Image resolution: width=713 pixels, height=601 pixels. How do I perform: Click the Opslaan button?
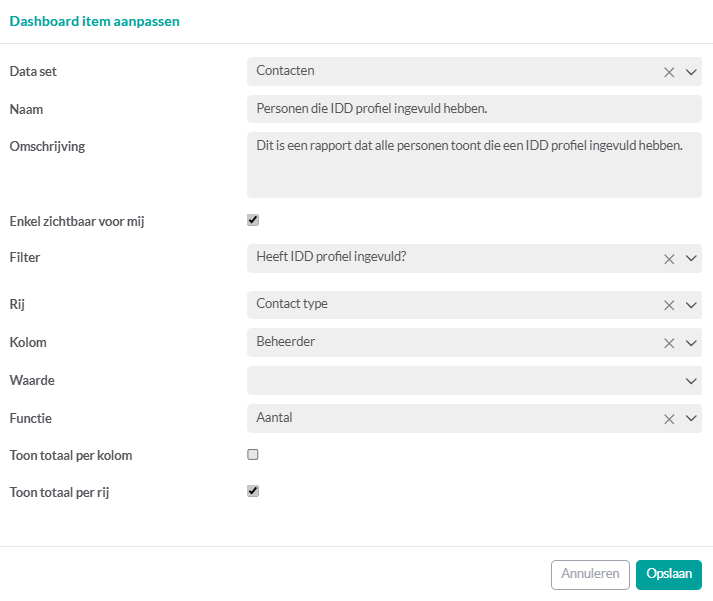(x=669, y=575)
